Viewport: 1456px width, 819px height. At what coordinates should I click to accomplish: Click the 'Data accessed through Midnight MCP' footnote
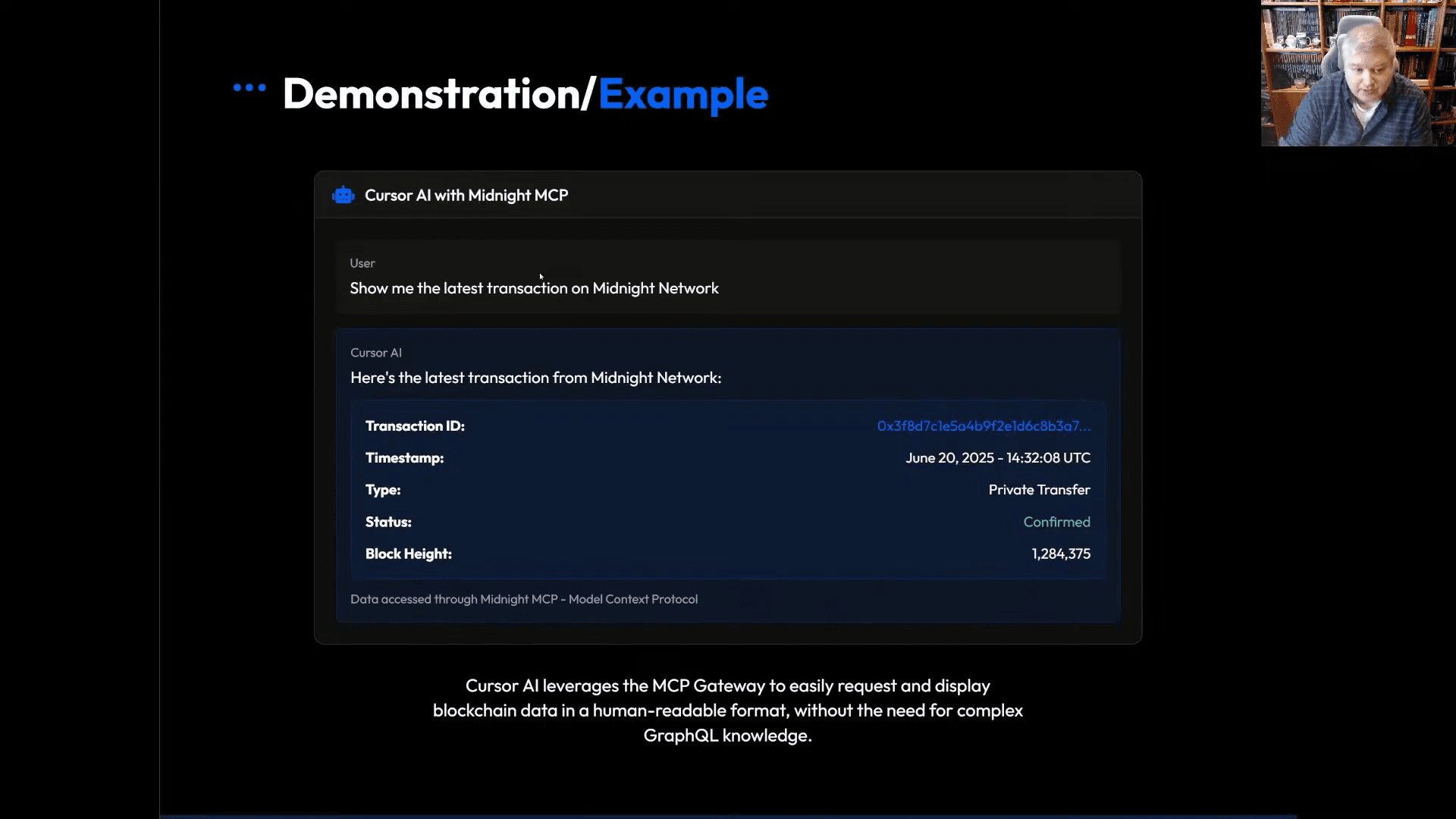tap(523, 599)
